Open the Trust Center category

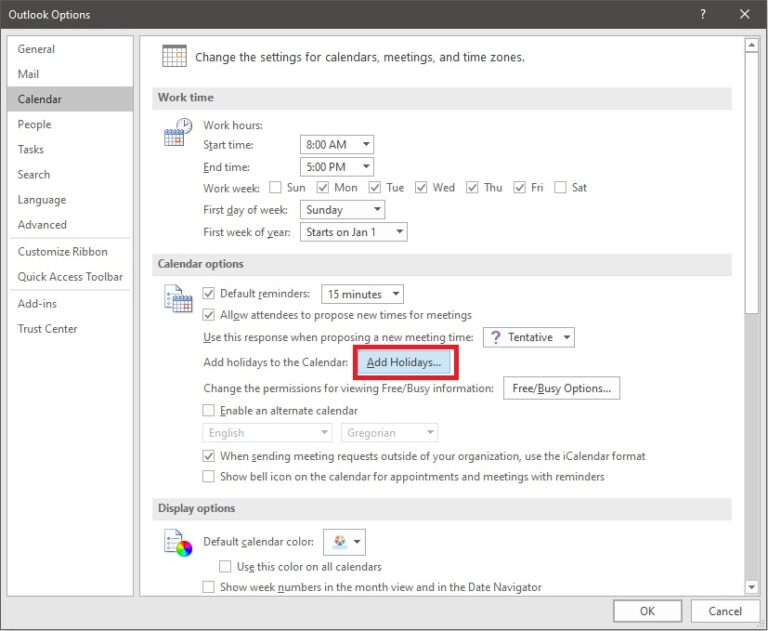tap(47, 329)
